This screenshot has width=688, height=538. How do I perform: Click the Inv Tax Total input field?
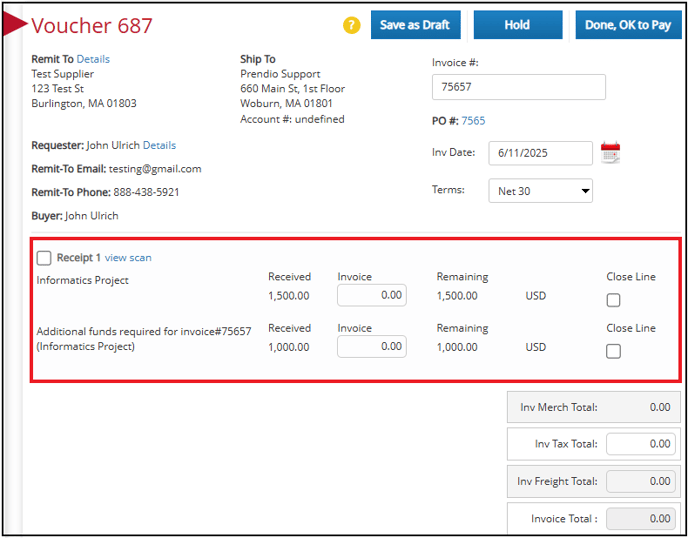coord(640,444)
